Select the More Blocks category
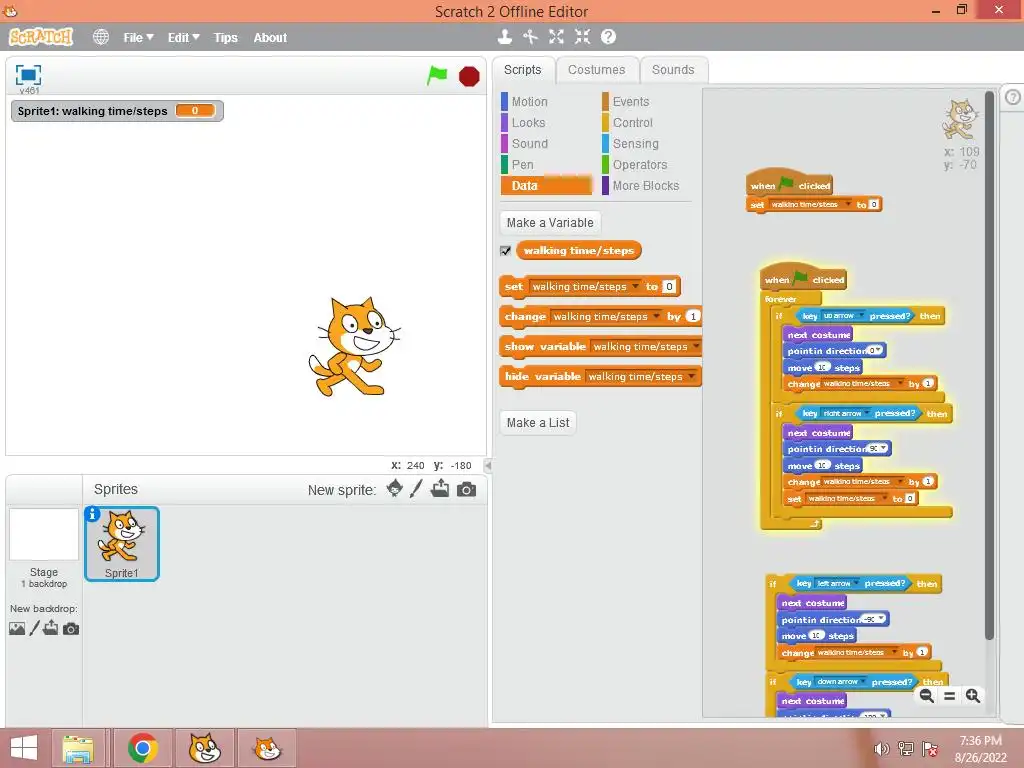The image size is (1024, 768). click(646, 185)
